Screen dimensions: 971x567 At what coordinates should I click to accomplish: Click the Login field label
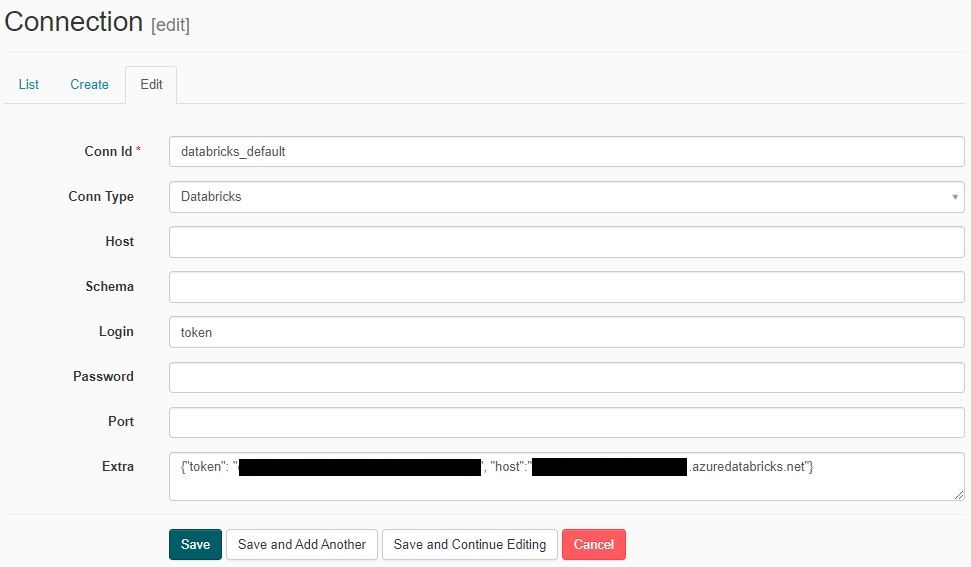point(116,332)
